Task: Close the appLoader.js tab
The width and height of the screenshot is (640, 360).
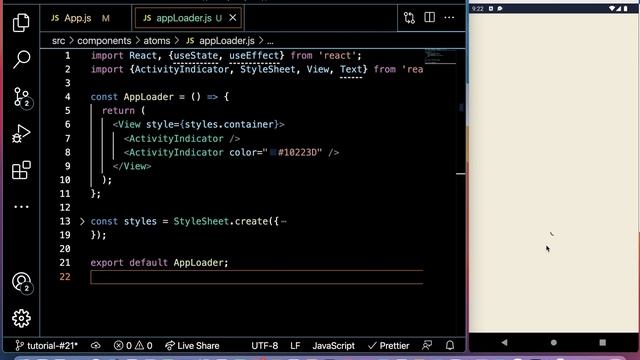Action: click(233, 18)
